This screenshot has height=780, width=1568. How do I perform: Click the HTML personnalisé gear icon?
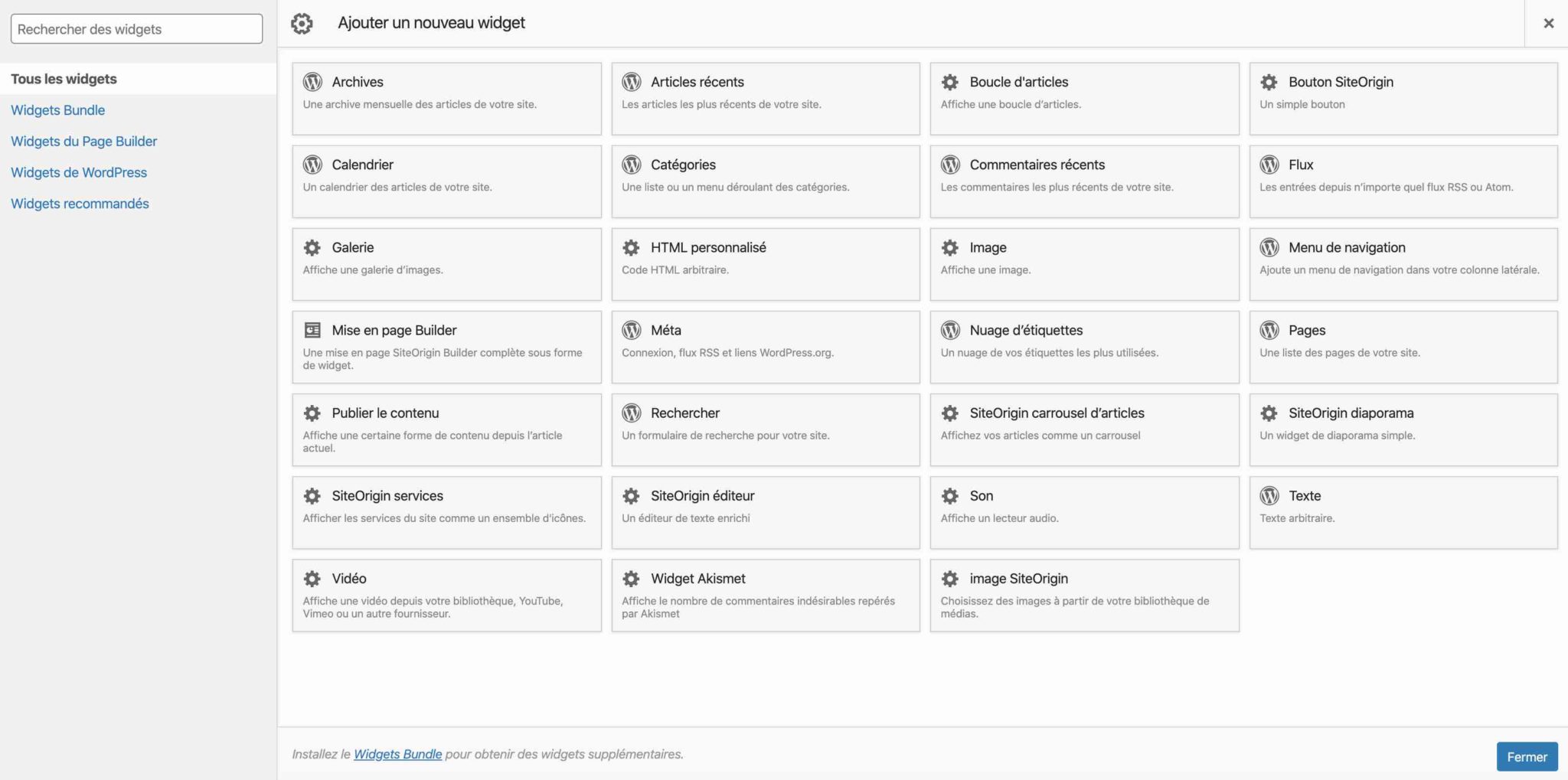(631, 246)
